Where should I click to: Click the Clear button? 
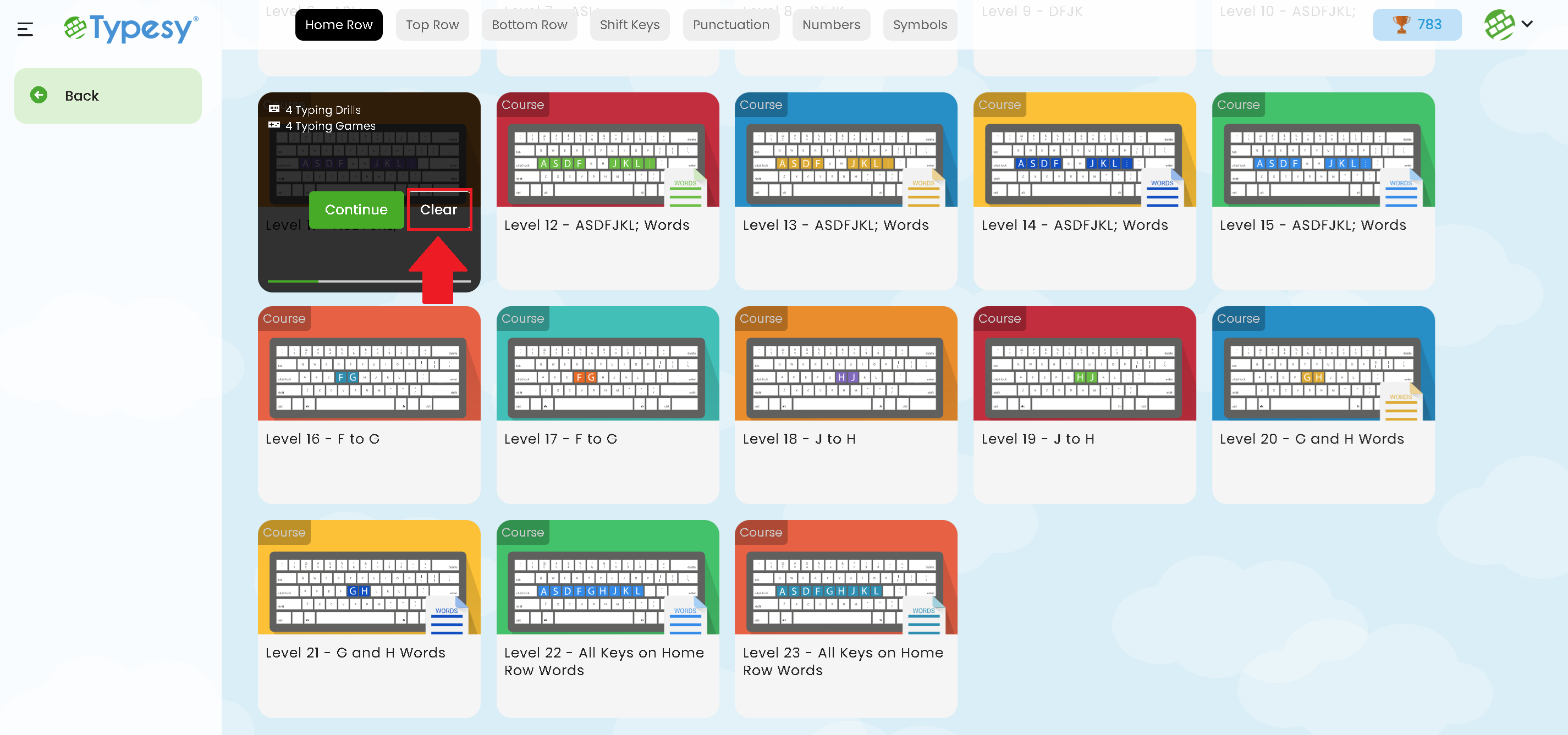(438, 209)
